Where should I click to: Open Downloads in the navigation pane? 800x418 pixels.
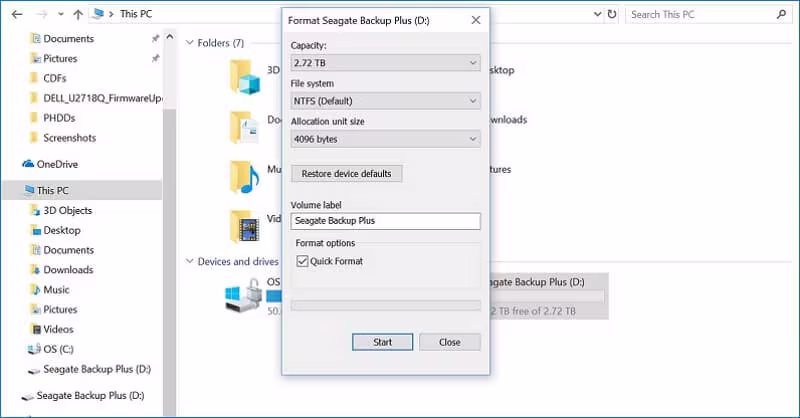coord(68,270)
